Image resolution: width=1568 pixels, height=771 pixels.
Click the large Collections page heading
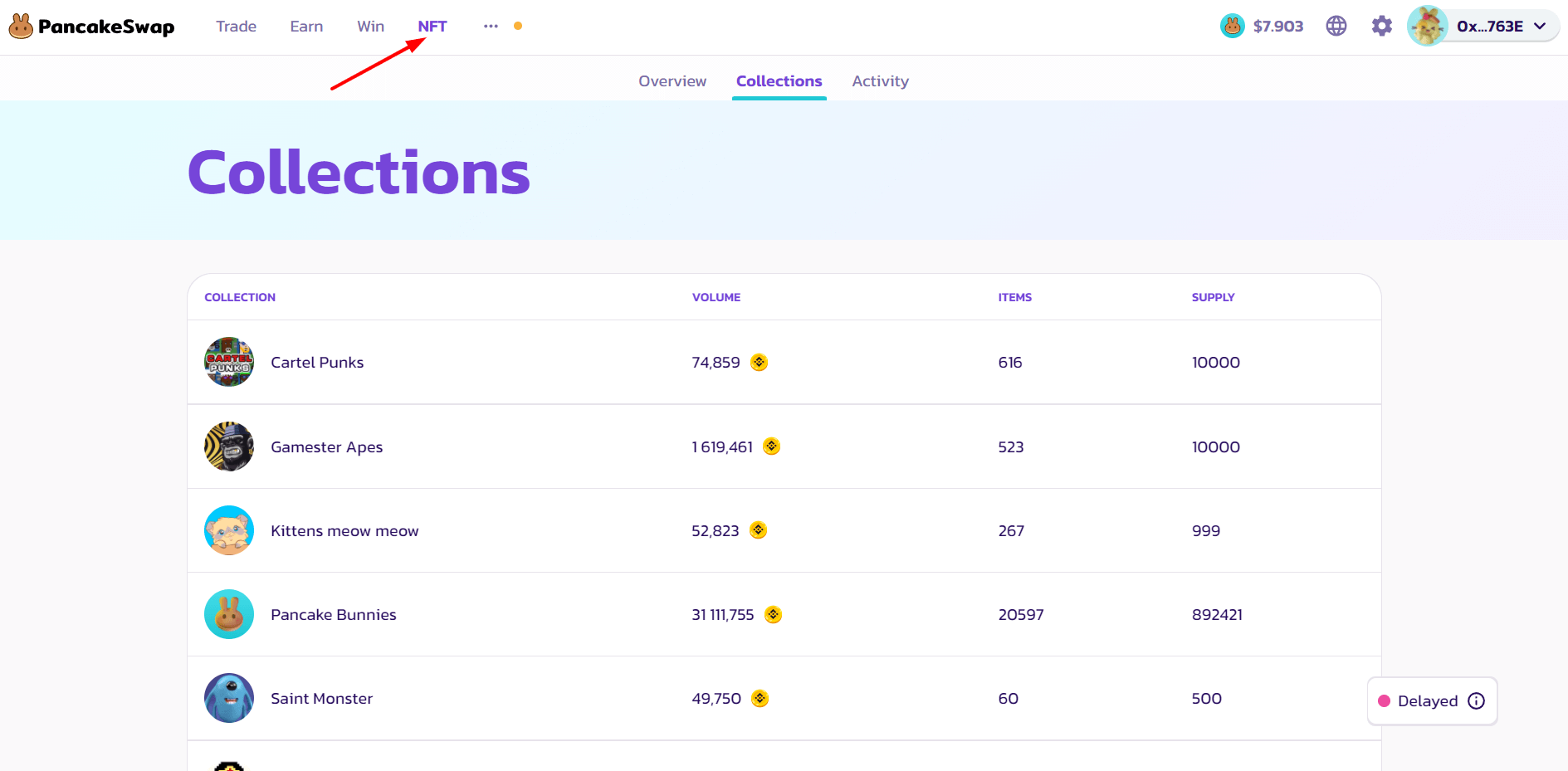359,173
